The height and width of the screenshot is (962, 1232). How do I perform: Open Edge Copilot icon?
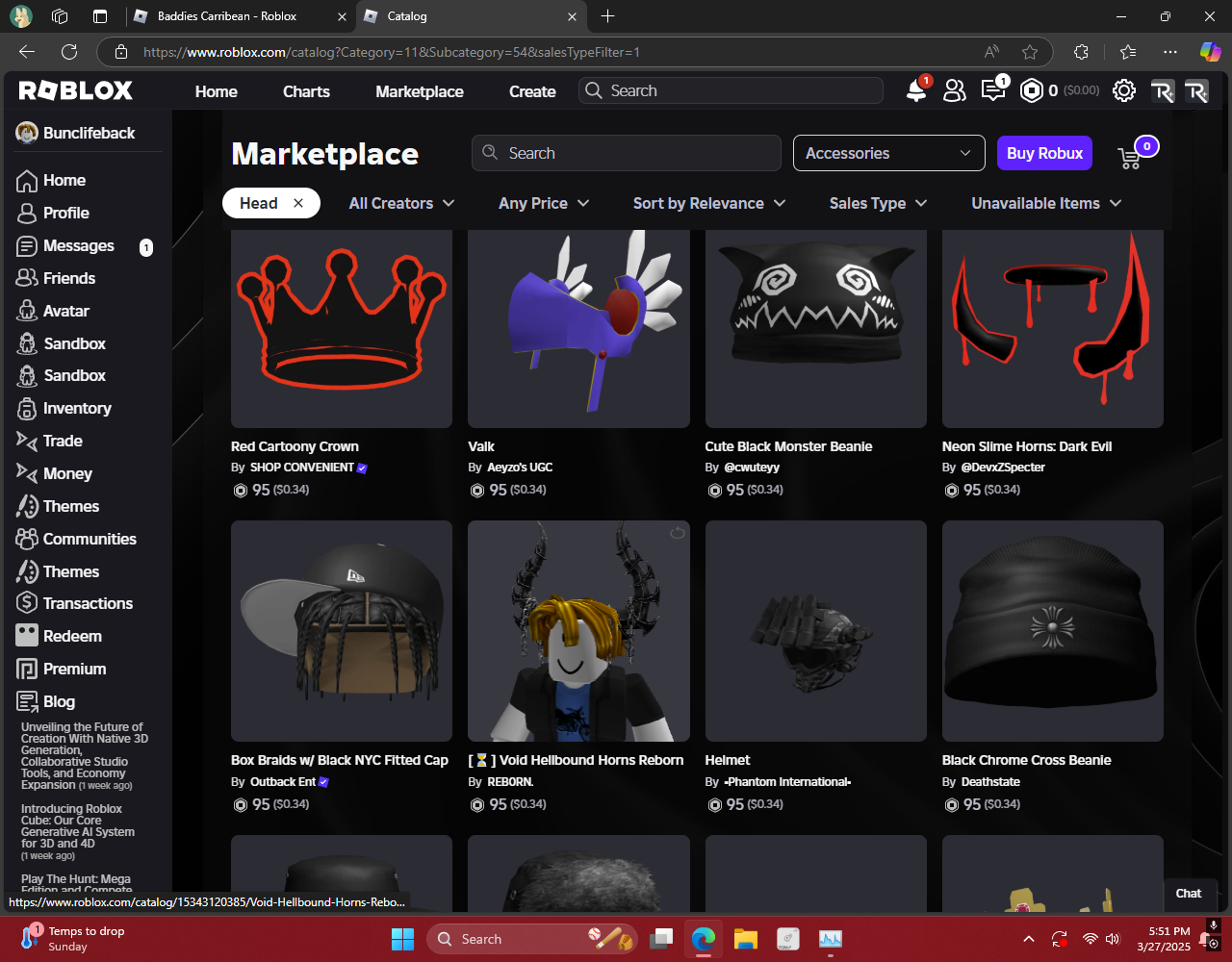pyautogui.click(x=1210, y=52)
